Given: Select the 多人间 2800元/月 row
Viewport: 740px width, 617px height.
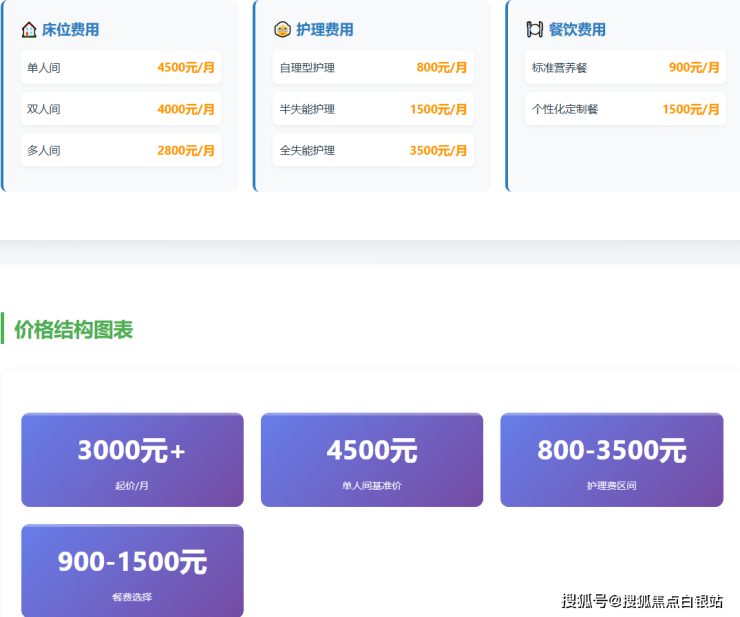Looking at the screenshot, I should point(121,151).
